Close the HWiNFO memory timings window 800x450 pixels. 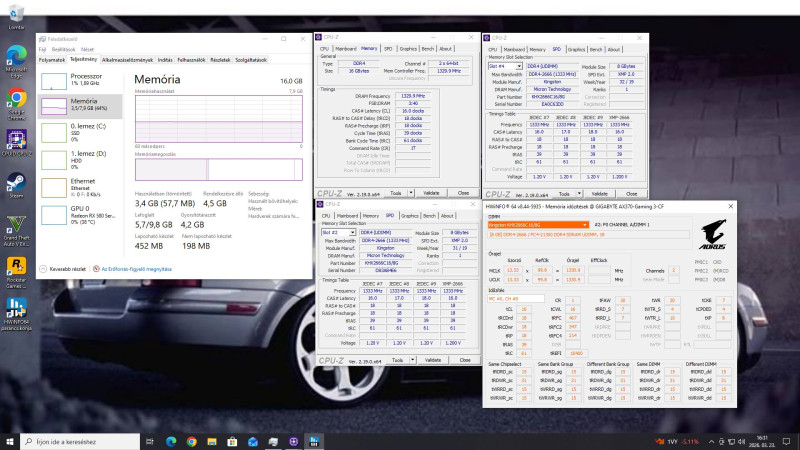click(730, 207)
